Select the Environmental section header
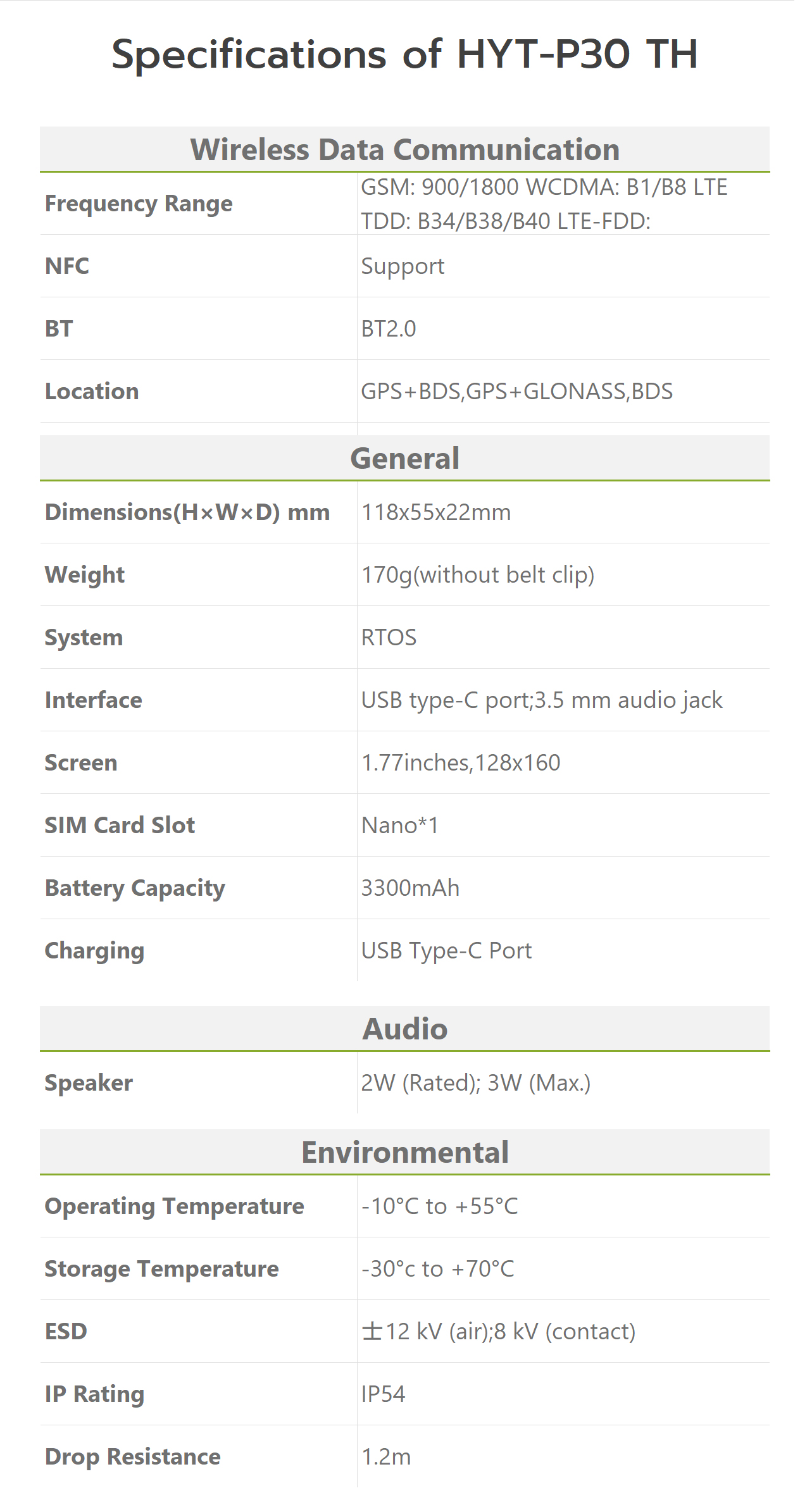Screen dimensions: 800x1512 tap(405, 1152)
